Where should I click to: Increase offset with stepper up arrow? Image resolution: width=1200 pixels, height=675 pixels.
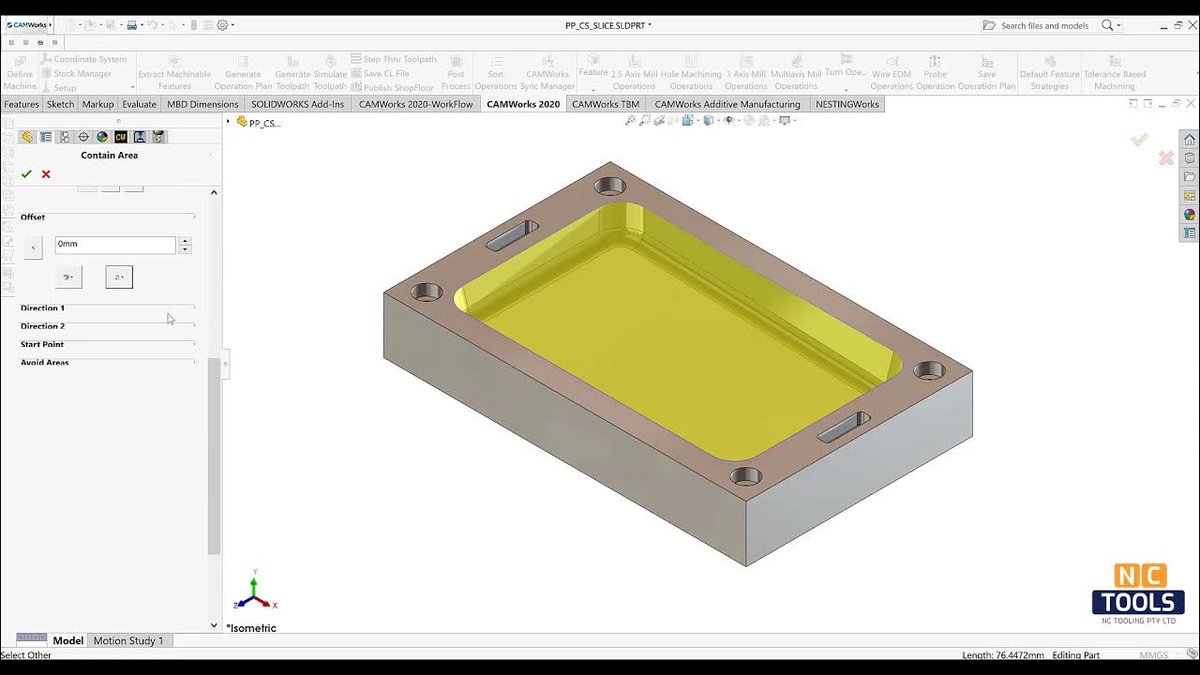point(185,241)
